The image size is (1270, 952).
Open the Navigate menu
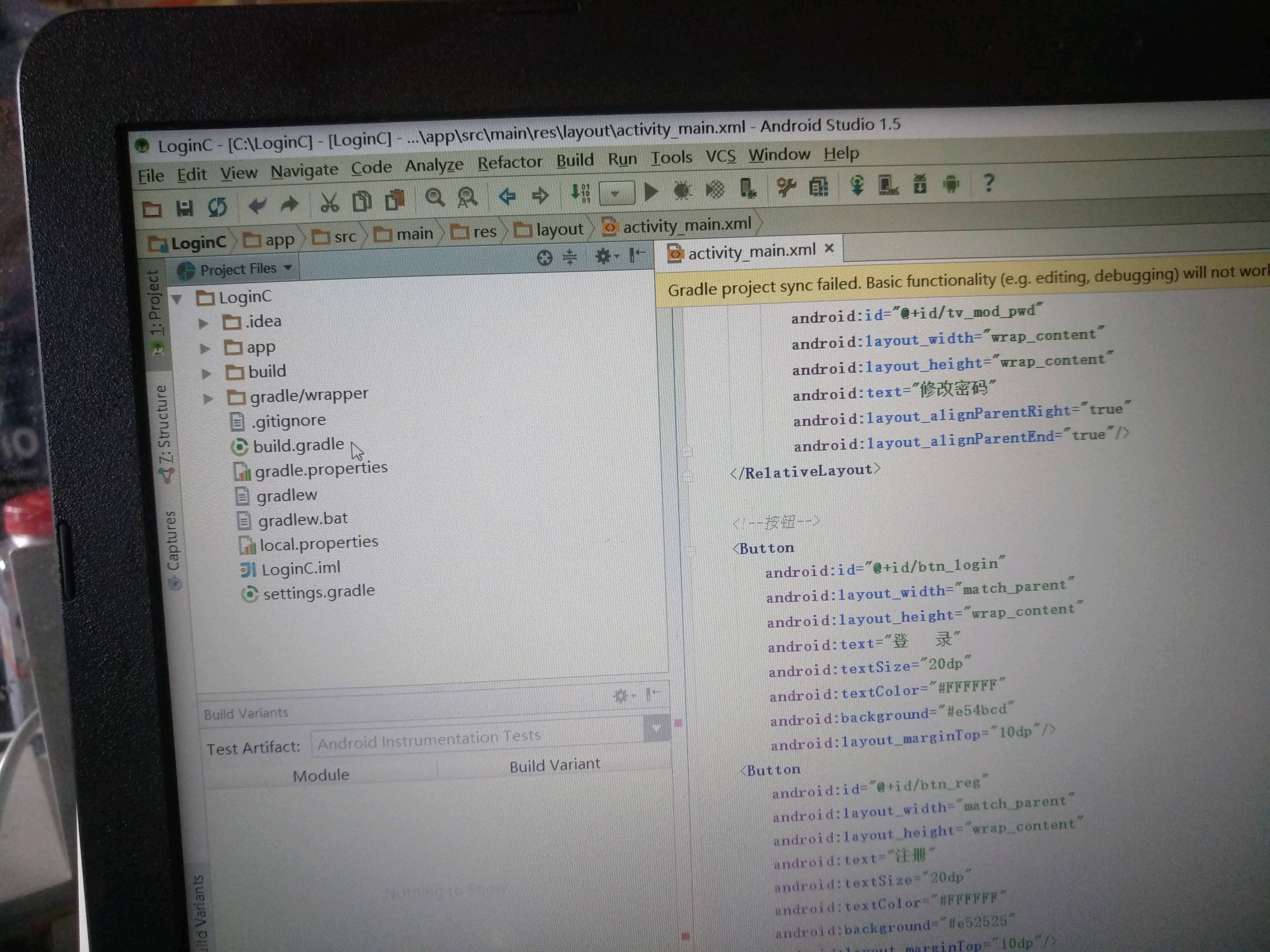pyautogui.click(x=304, y=170)
